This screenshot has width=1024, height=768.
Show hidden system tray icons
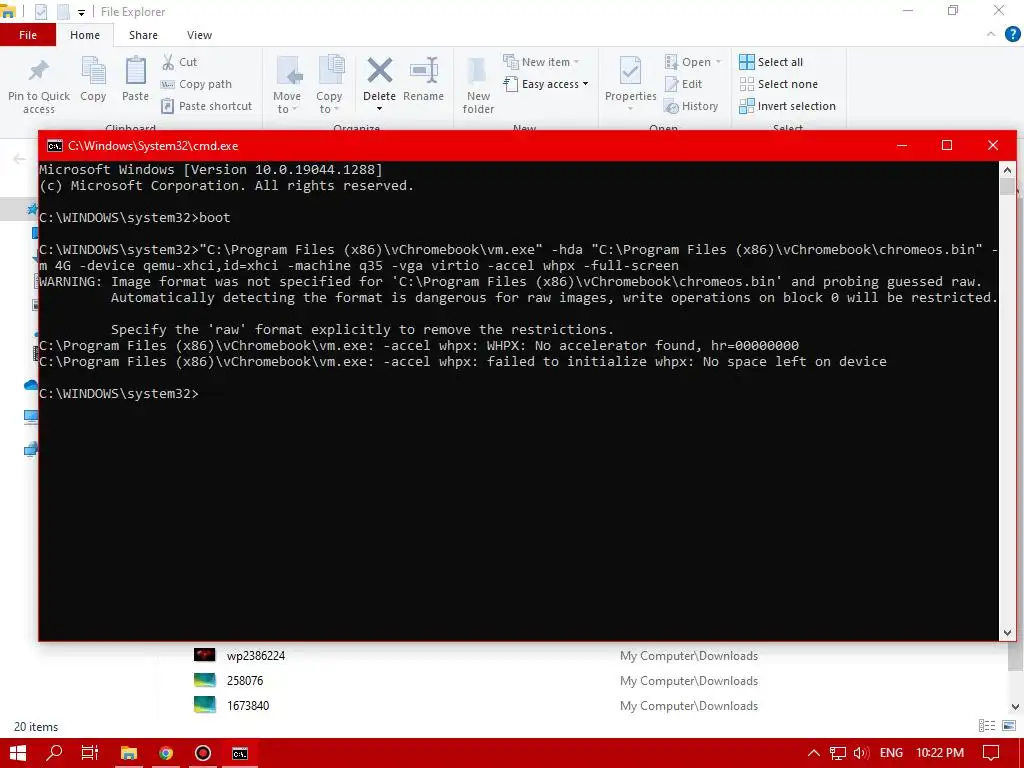click(814, 753)
